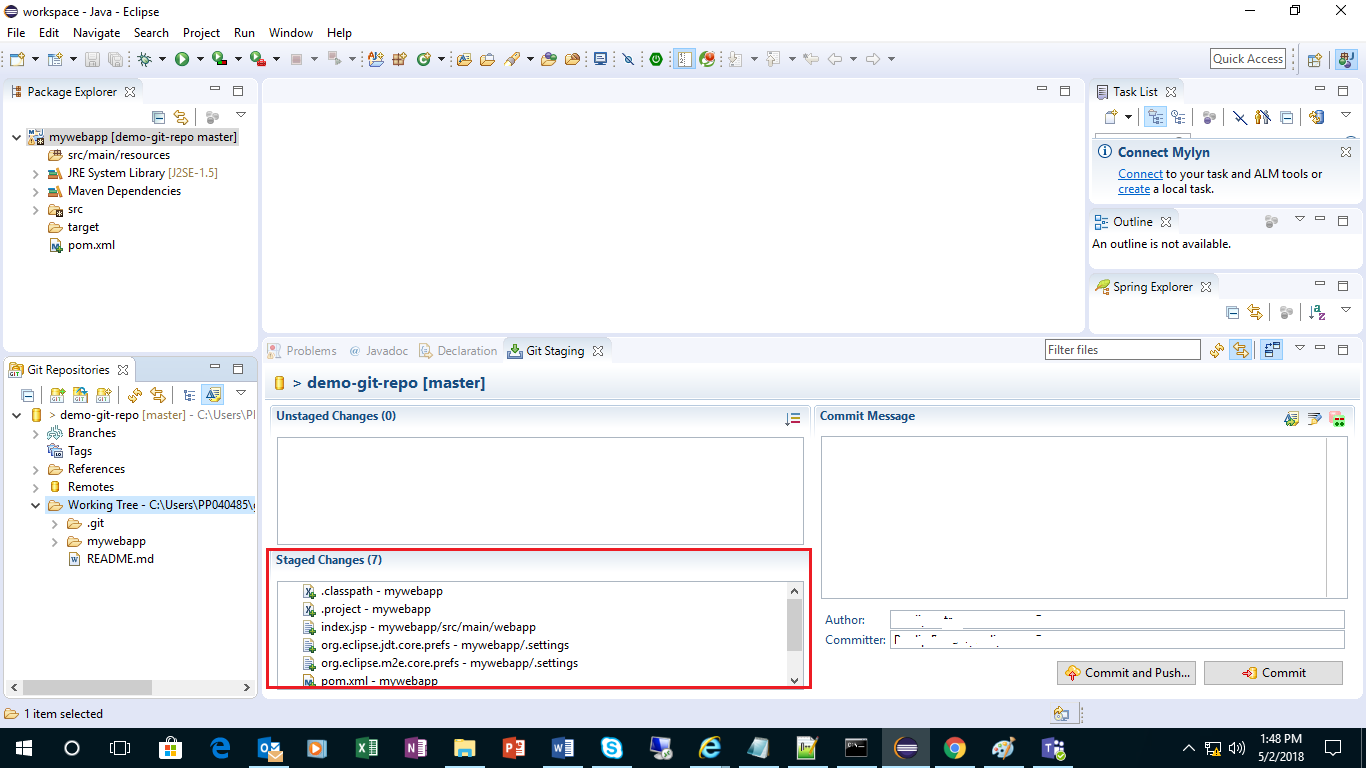
Task: Open the Project menu
Action: [x=201, y=33]
